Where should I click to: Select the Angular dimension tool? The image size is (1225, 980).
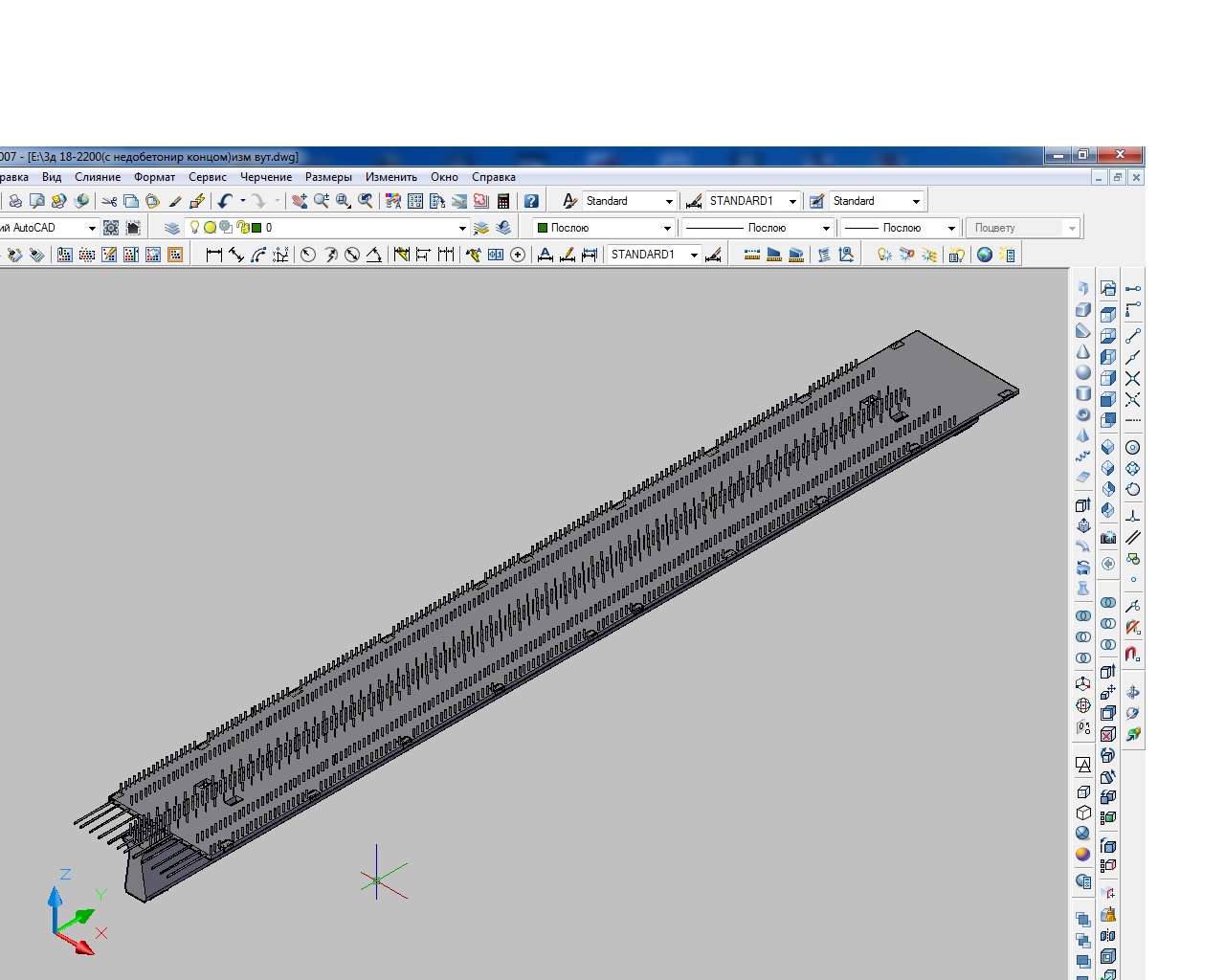(x=374, y=255)
